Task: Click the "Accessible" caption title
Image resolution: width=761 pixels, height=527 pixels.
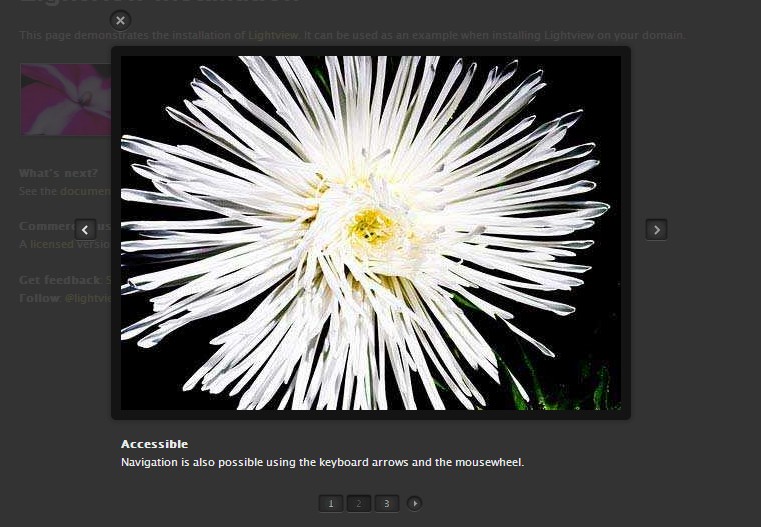Action: coord(154,444)
